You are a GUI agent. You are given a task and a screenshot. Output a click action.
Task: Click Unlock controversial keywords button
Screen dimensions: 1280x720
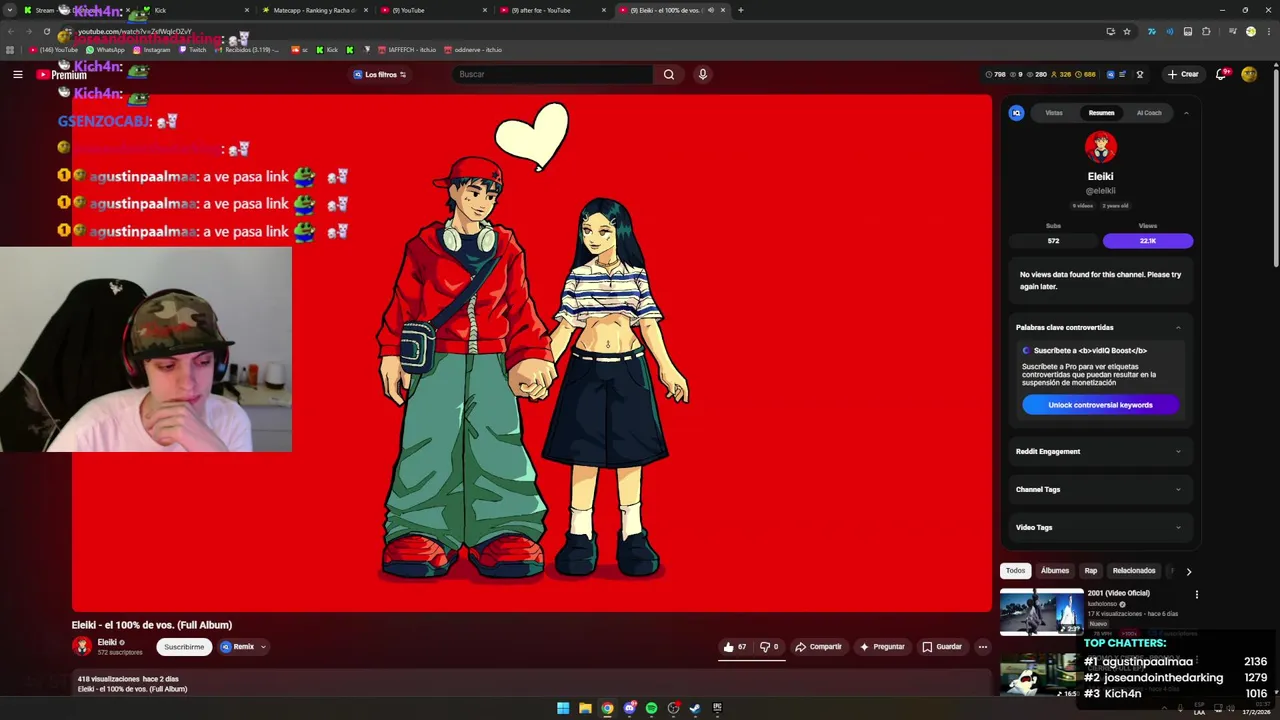click(x=1100, y=405)
